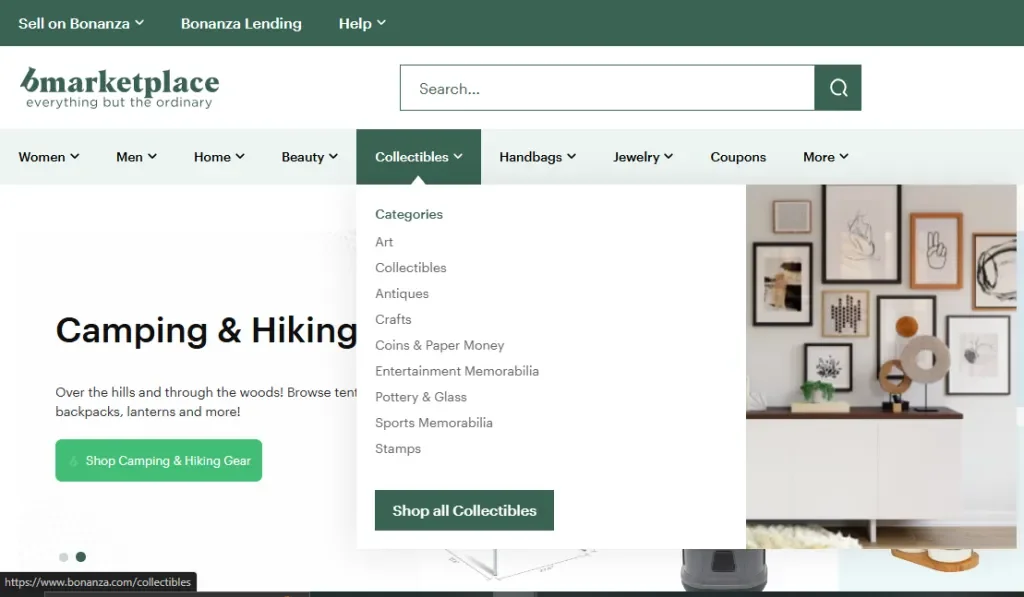Viewport: 1024px width, 597px height.
Task: Select Coins & Paper Money category
Action: (439, 345)
